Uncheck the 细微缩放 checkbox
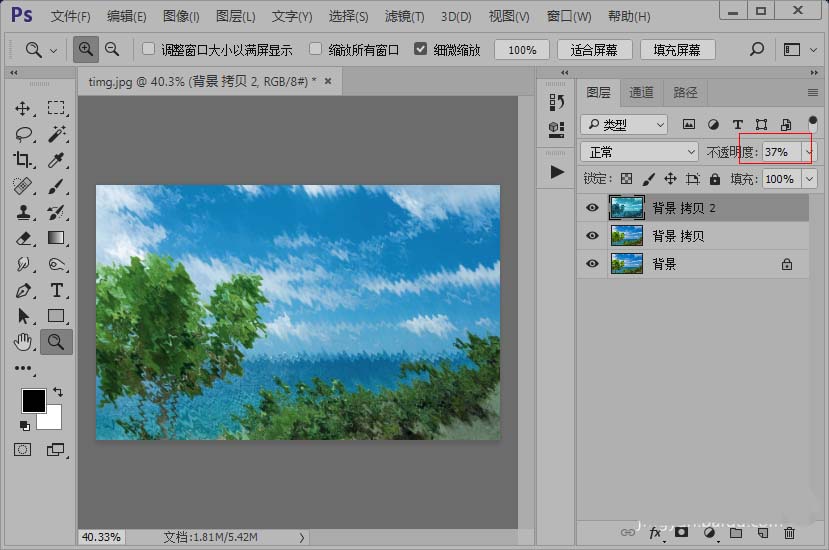Screen dimensions: 829x550 420,49
